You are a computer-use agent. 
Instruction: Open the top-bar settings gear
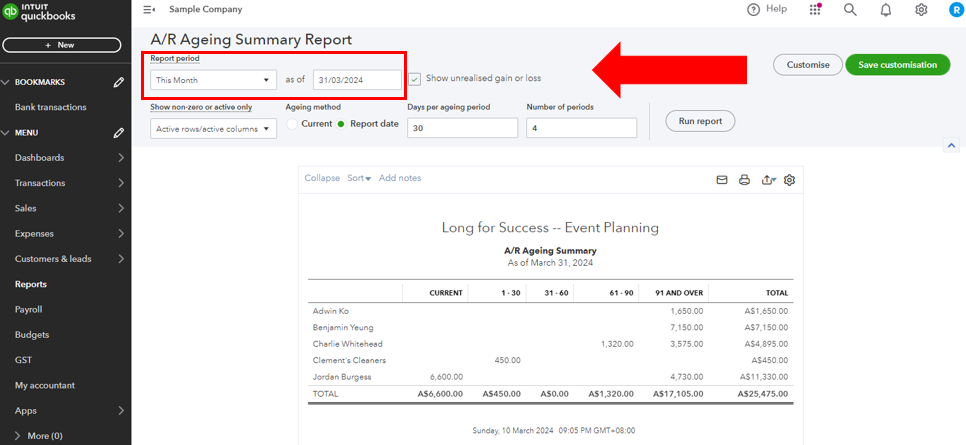tap(921, 10)
